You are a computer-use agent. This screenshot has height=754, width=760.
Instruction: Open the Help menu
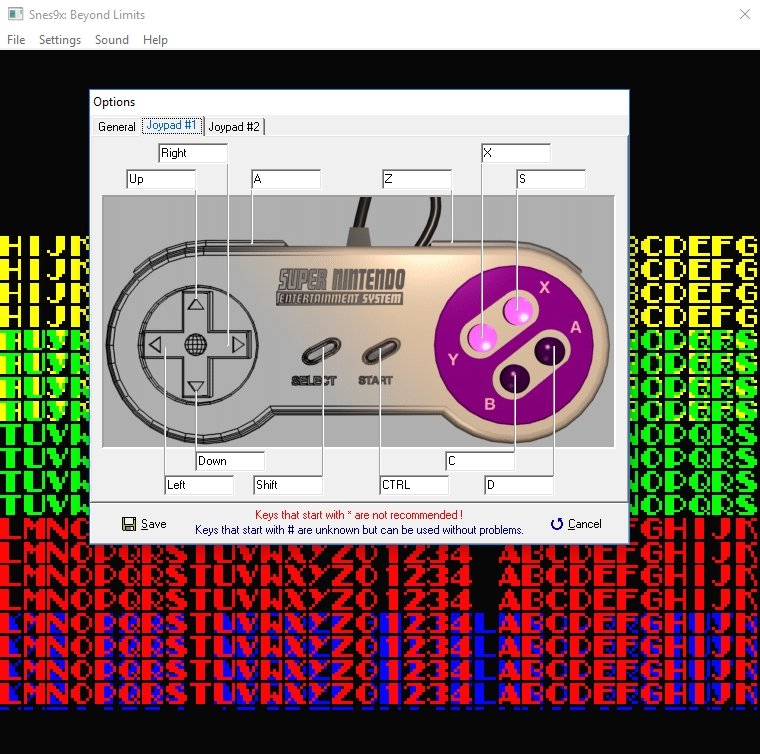click(155, 40)
